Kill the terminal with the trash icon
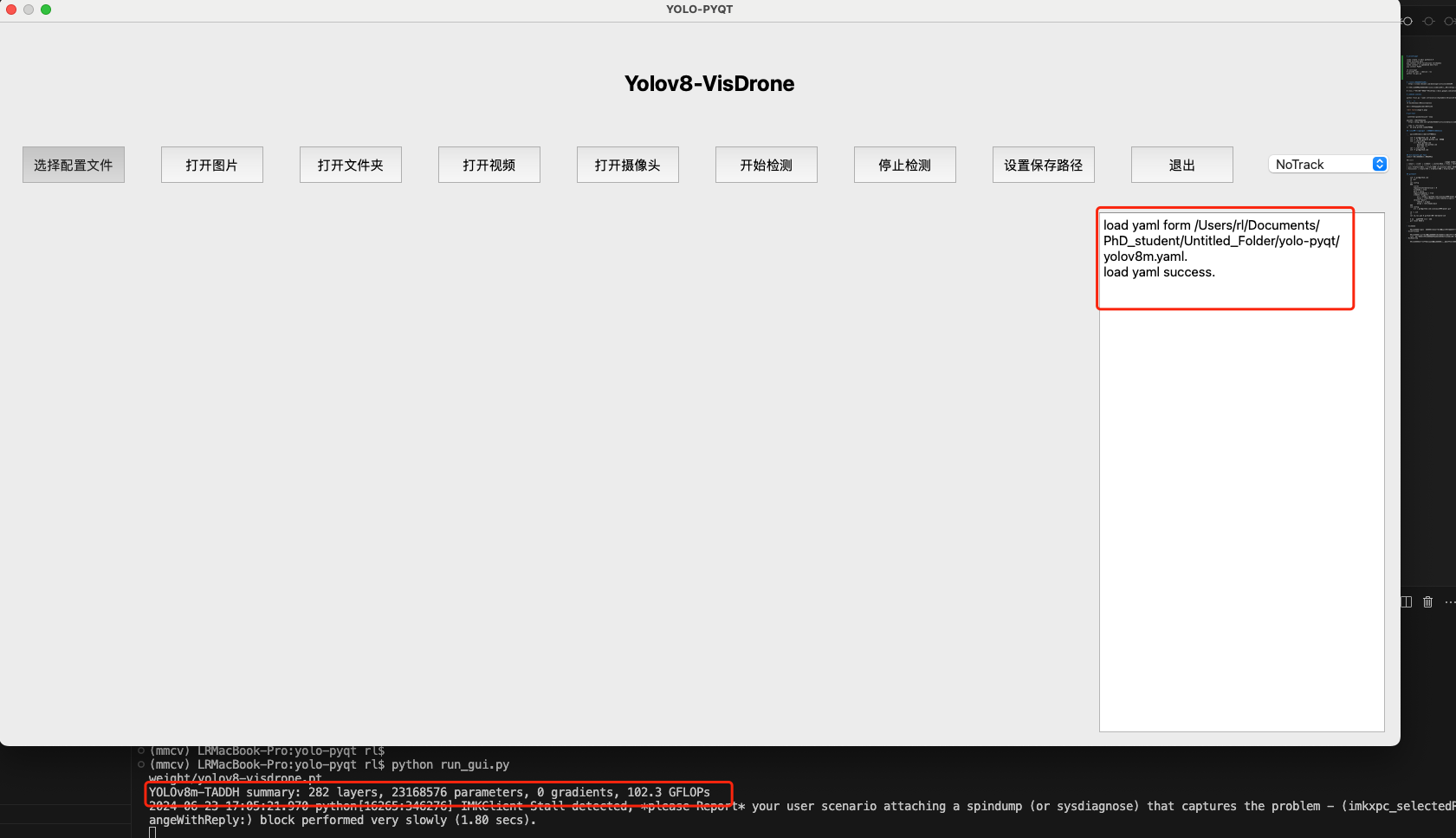This screenshot has width=1456, height=838. point(1427,602)
